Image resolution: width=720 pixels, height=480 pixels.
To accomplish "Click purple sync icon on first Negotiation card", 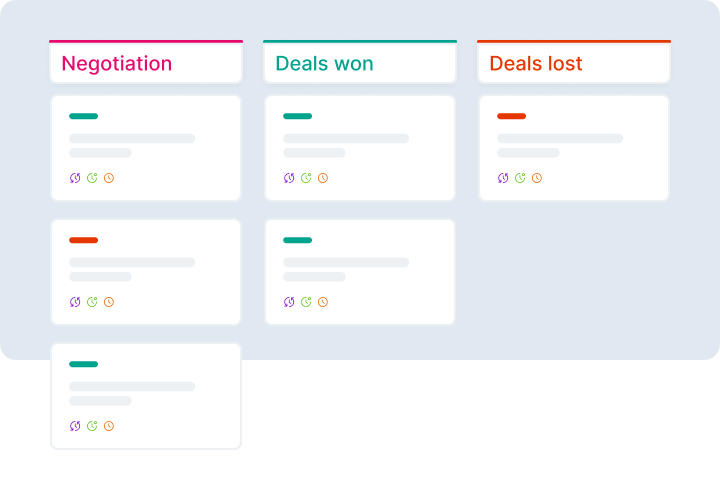I will coord(75,178).
